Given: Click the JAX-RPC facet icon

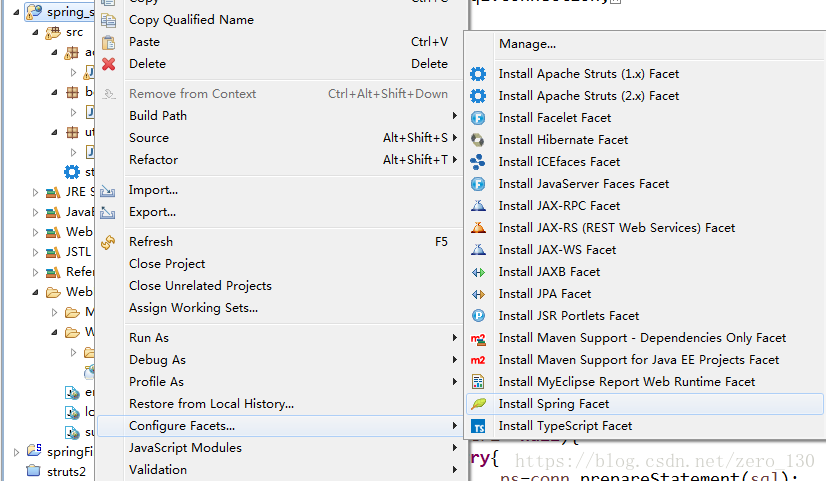Looking at the screenshot, I should point(478,206).
